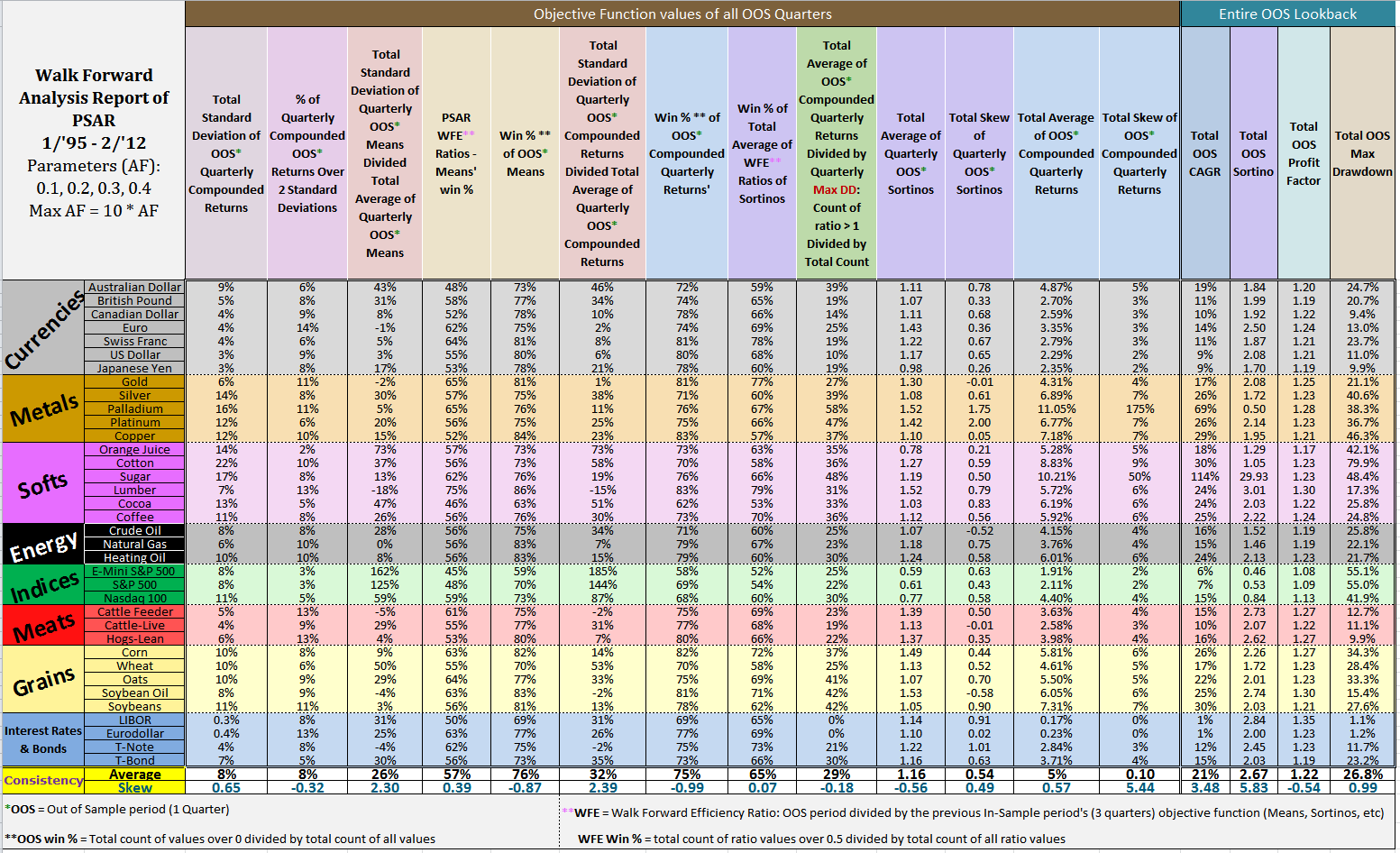
Task: Select the 'Total OOS Sortino' column header
Action: (1253, 153)
